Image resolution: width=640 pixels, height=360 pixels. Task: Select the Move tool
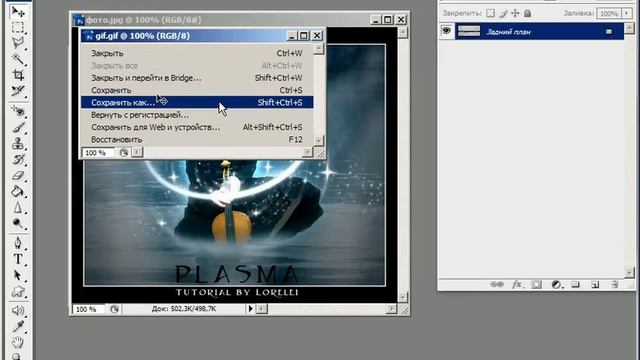coord(18,11)
